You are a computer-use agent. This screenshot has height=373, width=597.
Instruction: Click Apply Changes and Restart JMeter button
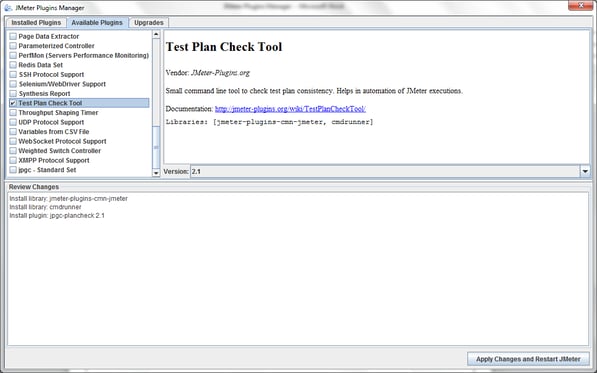coord(528,359)
